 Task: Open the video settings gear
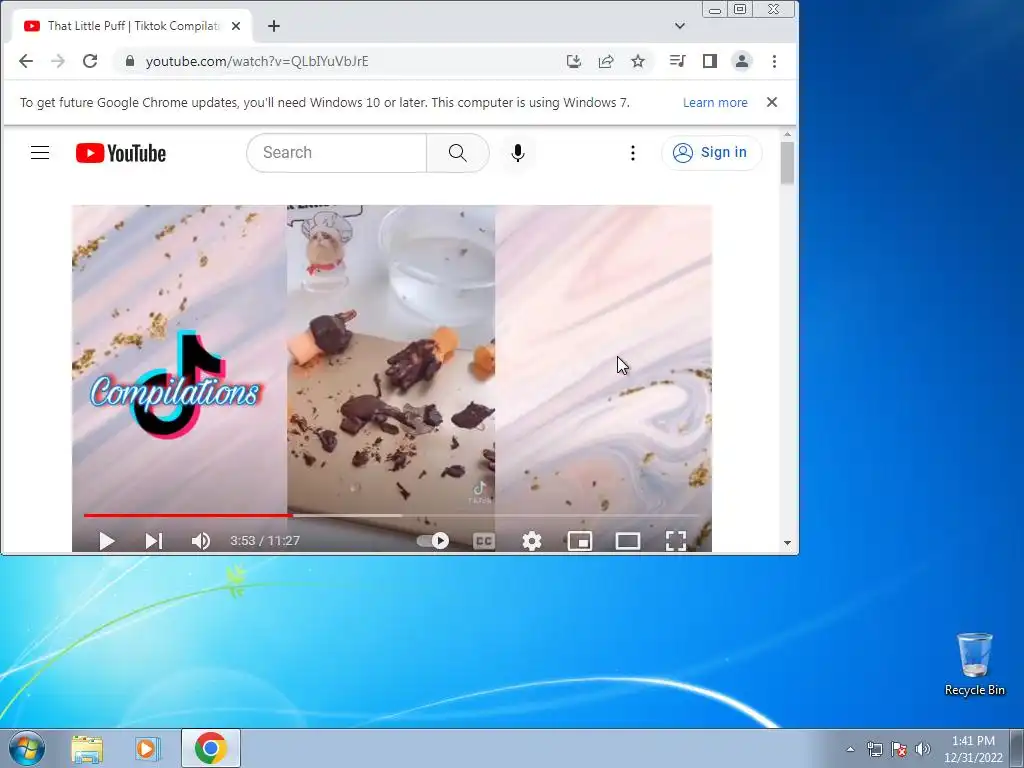click(532, 541)
